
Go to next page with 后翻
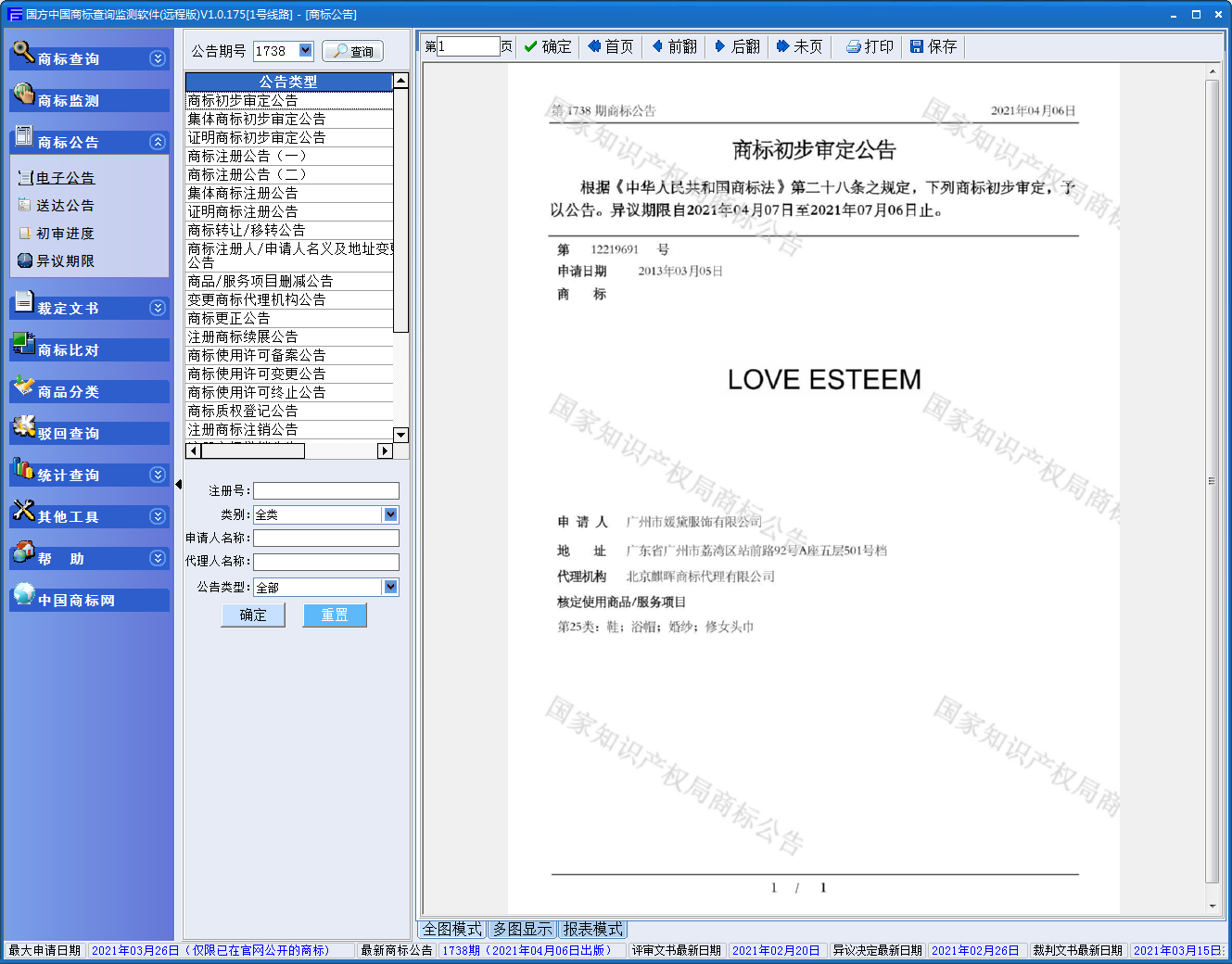[x=737, y=47]
